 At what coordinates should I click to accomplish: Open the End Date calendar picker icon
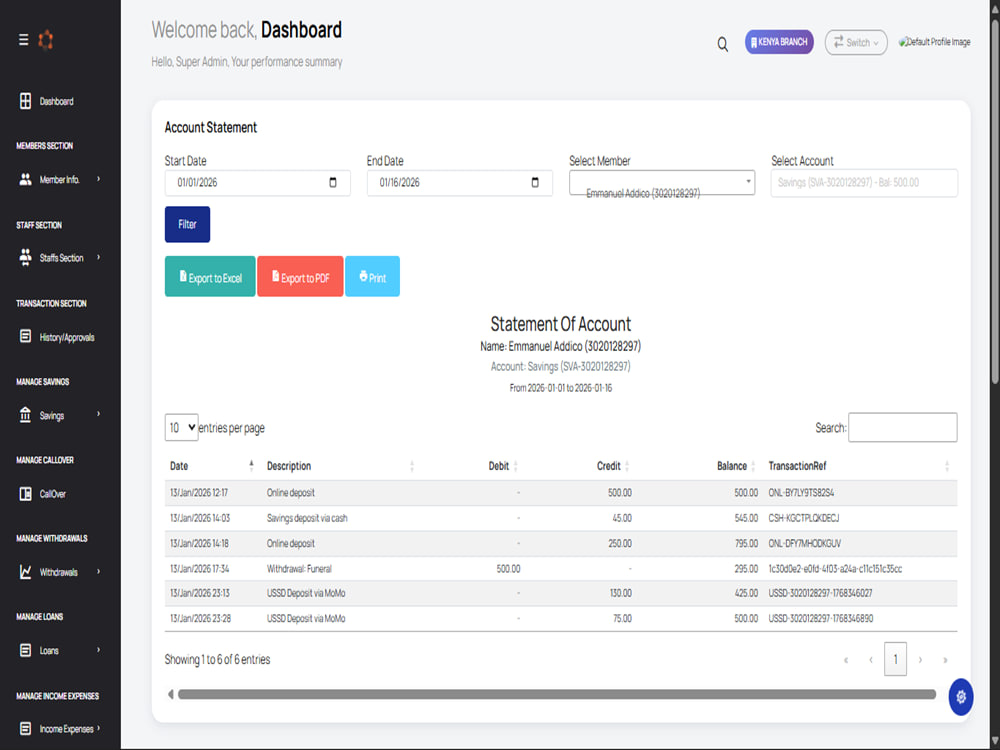(x=535, y=182)
